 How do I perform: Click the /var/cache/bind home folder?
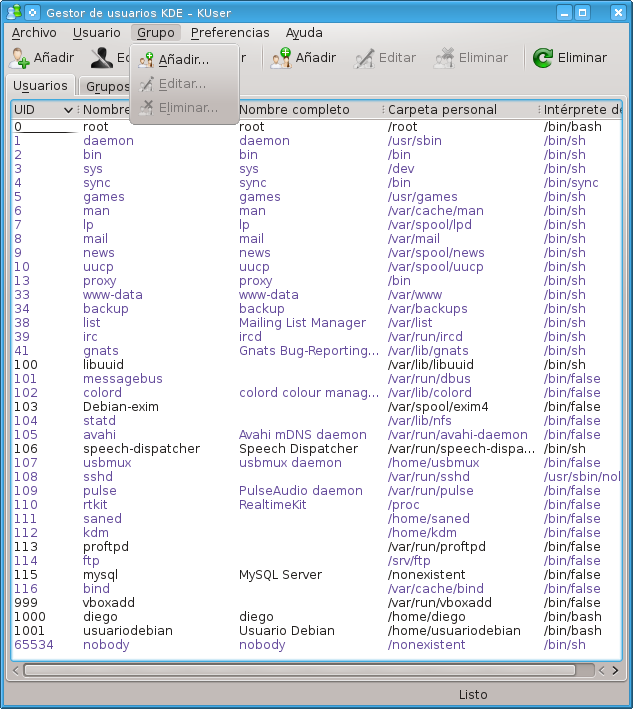click(435, 589)
